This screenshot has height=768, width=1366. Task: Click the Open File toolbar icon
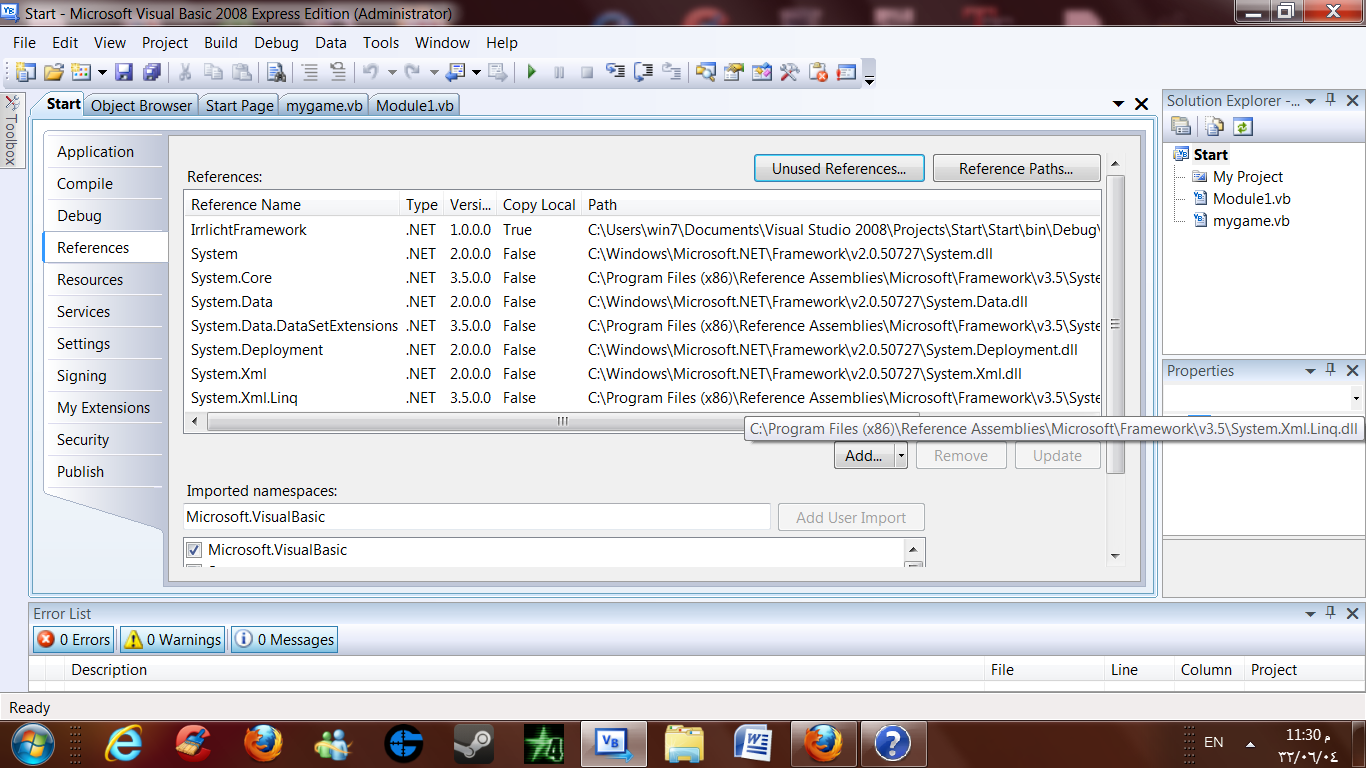coord(53,72)
